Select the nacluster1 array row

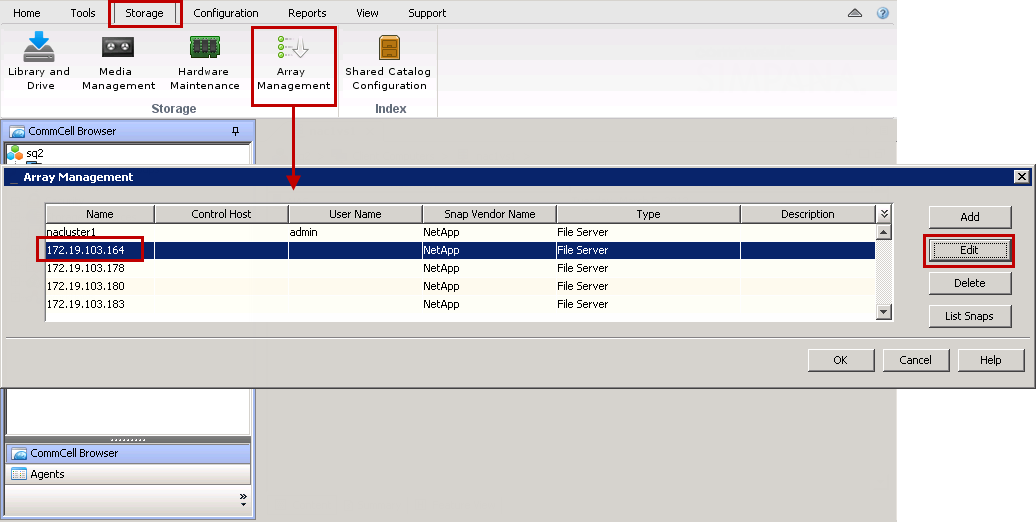click(x=73, y=232)
